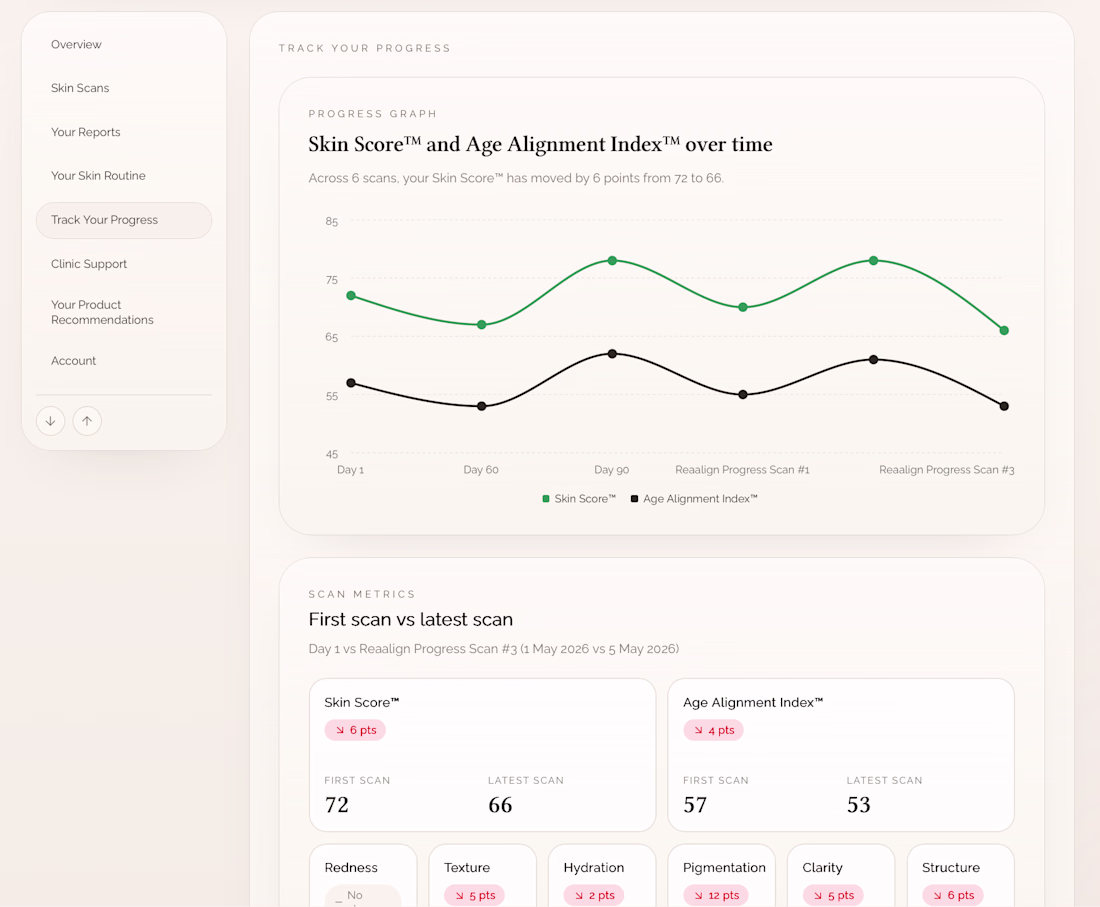Click Skin Score first scan value 72
Image resolution: width=1100 pixels, height=907 pixels.
coord(337,805)
